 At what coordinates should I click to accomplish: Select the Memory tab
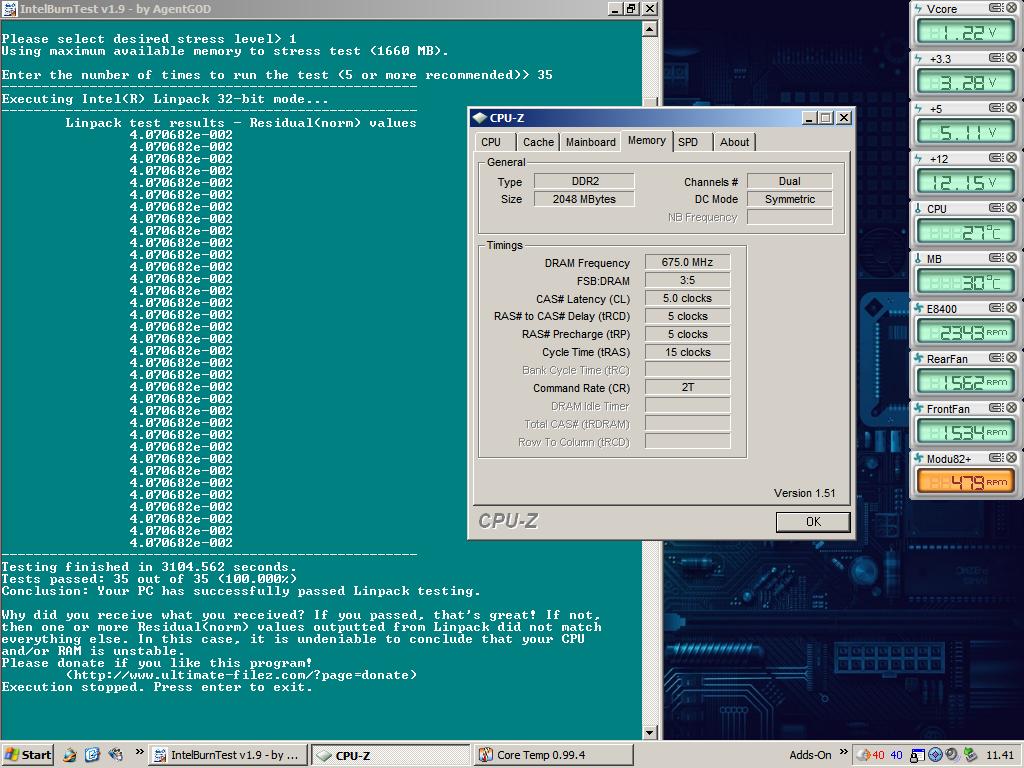[x=647, y=140]
